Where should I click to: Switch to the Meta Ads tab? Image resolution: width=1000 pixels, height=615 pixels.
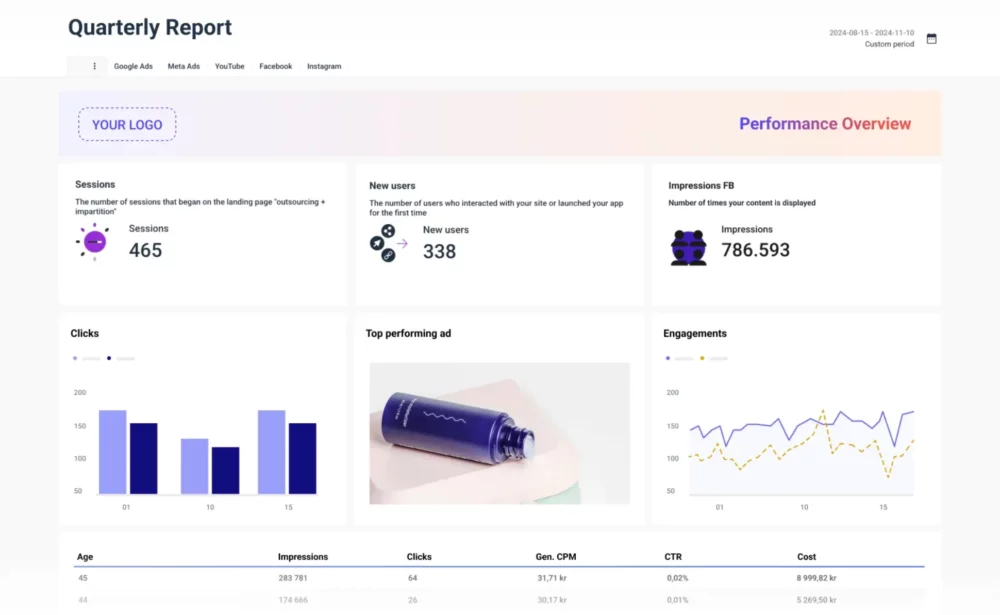tap(184, 67)
